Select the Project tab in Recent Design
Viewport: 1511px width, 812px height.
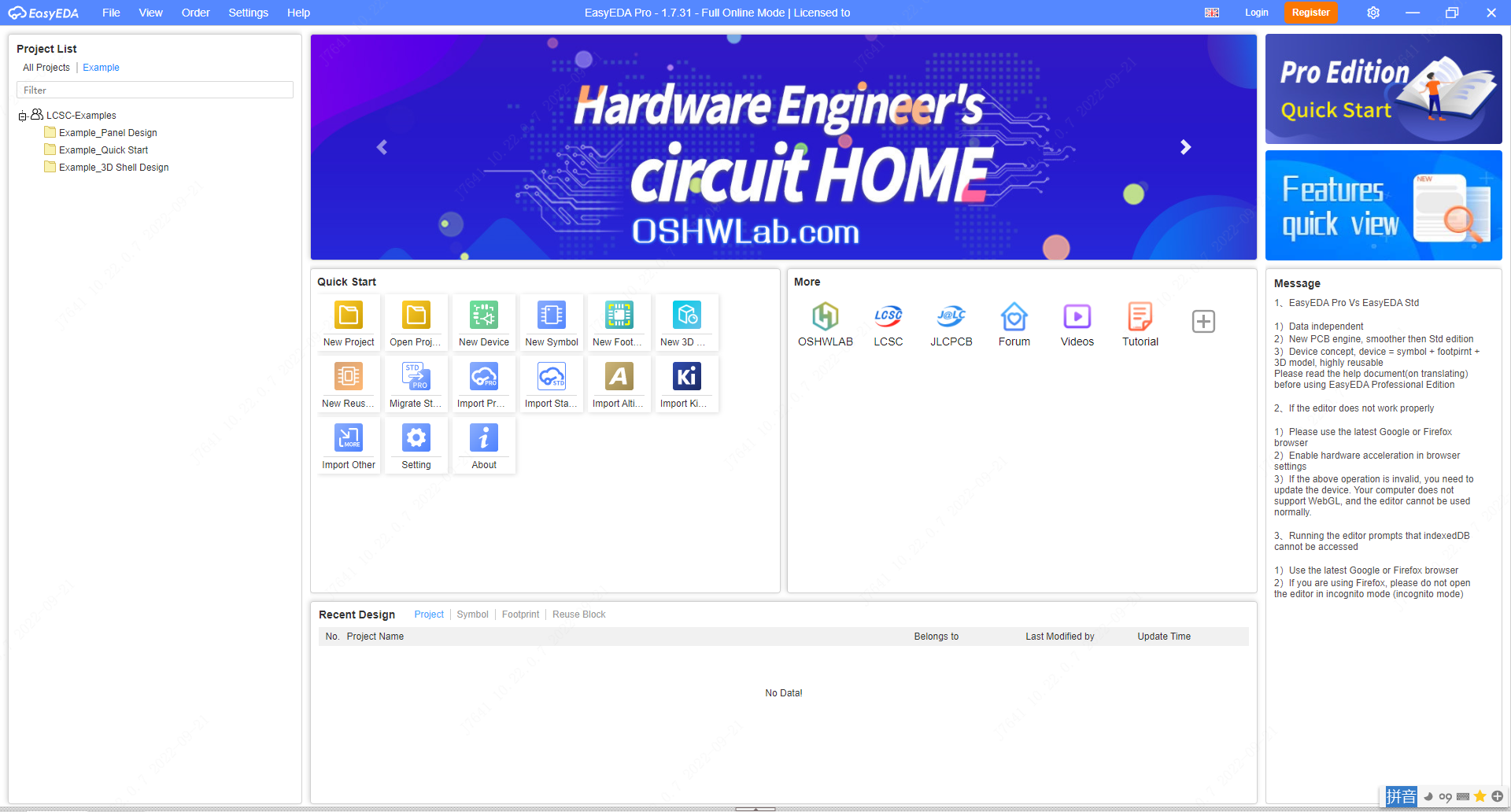tap(429, 615)
